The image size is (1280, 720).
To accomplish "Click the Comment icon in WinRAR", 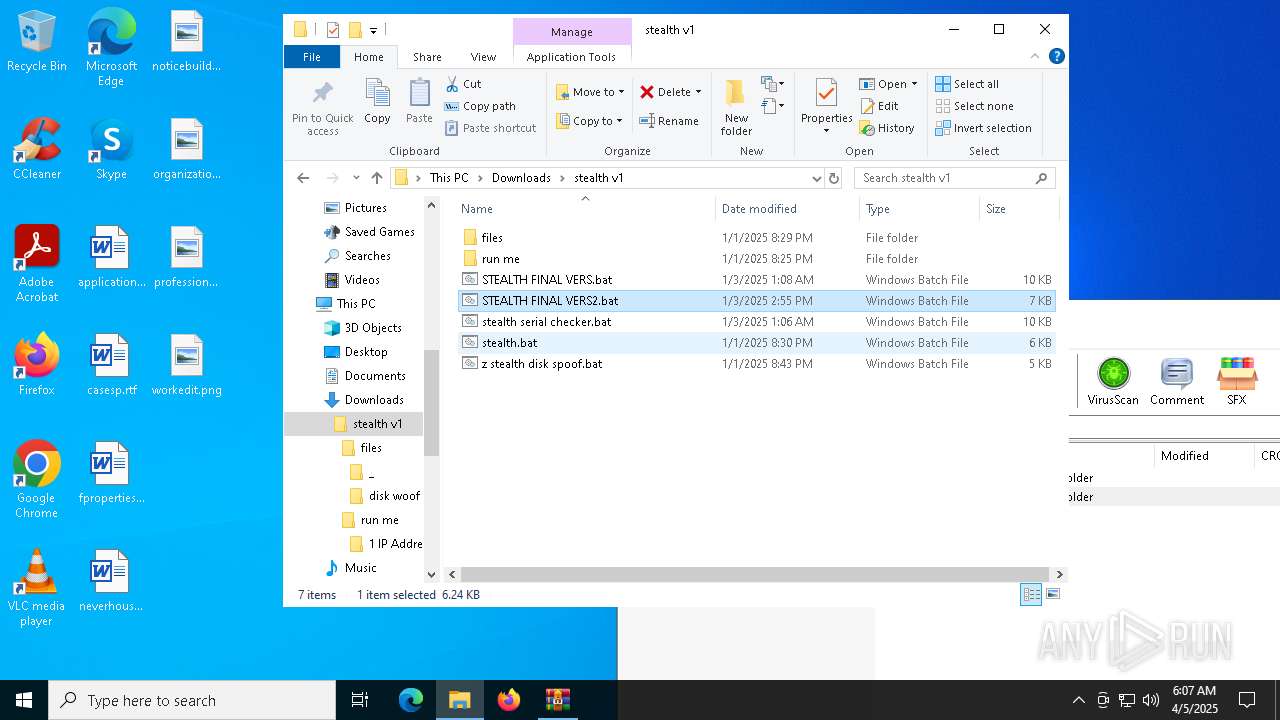I will (1176, 381).
